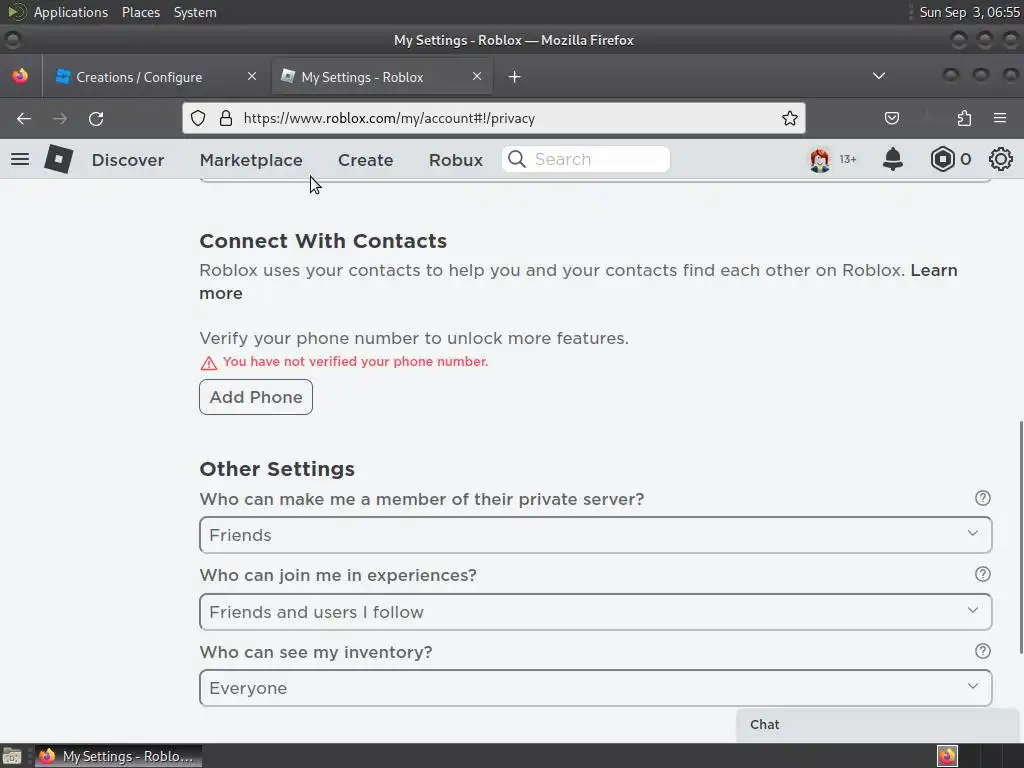
Task: View site security padlock info
Action: point(226,118)
